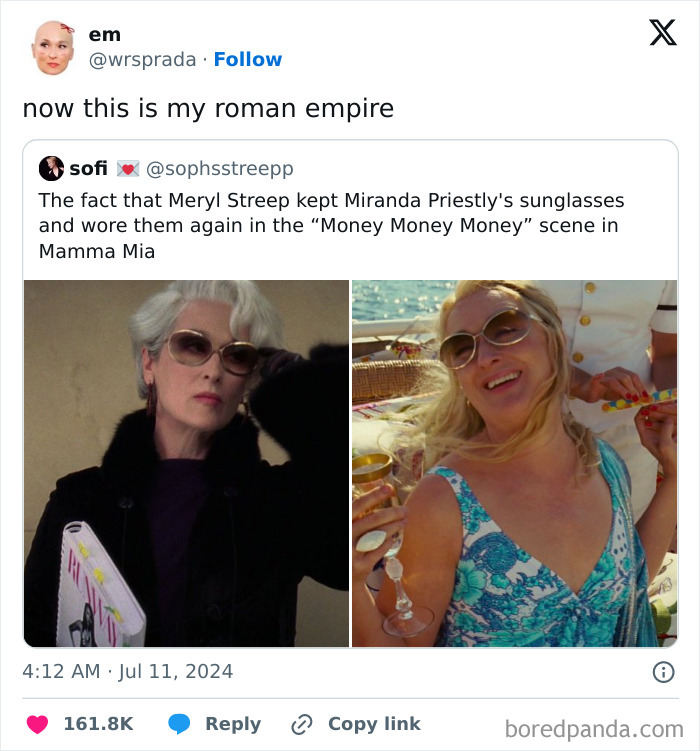Follow the @wrsprada account
The height and width of the screenshot is (751, 700).
(x=248, y=60)
